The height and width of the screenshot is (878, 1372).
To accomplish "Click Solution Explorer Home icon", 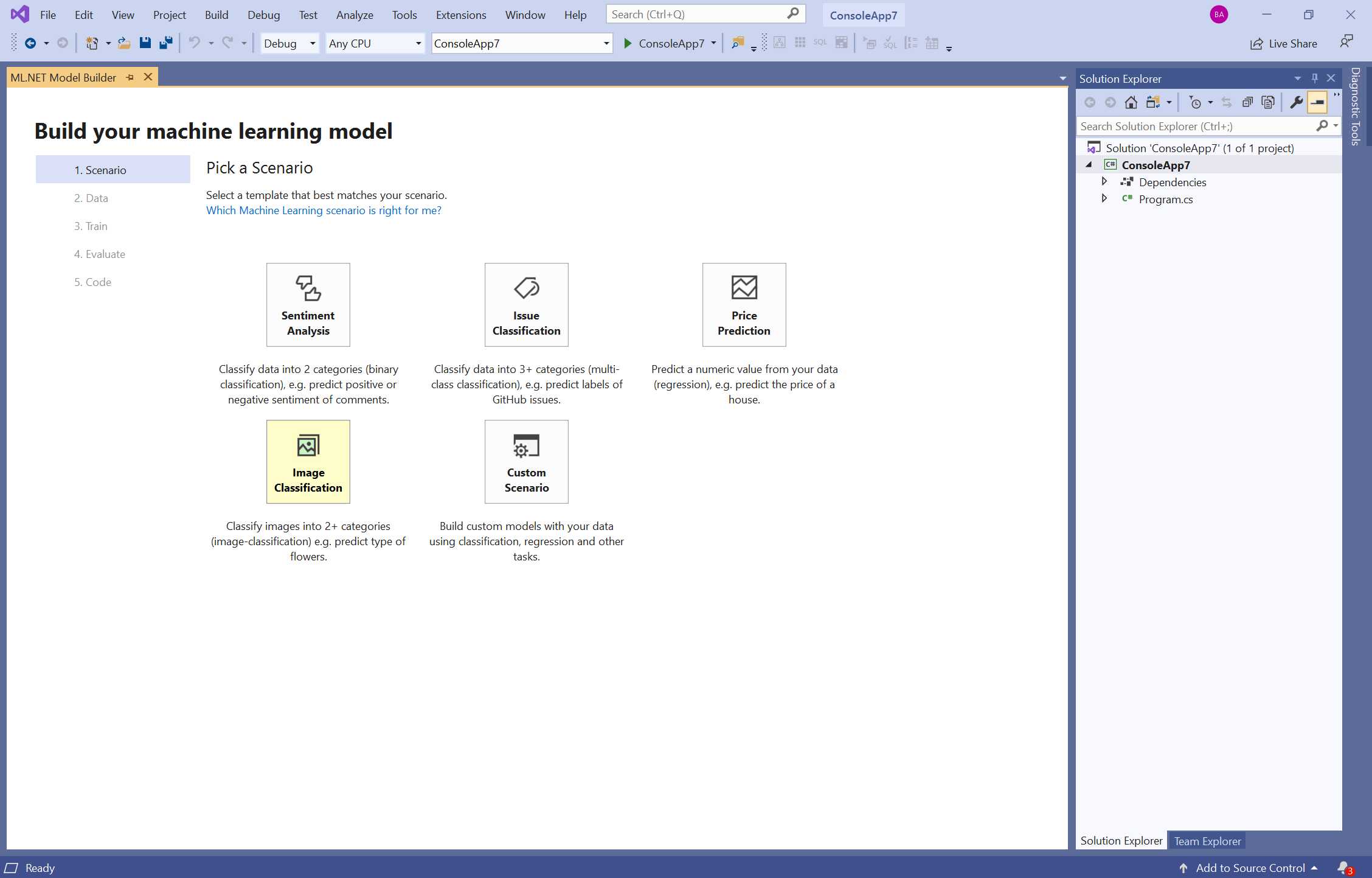I will 1131,102.
